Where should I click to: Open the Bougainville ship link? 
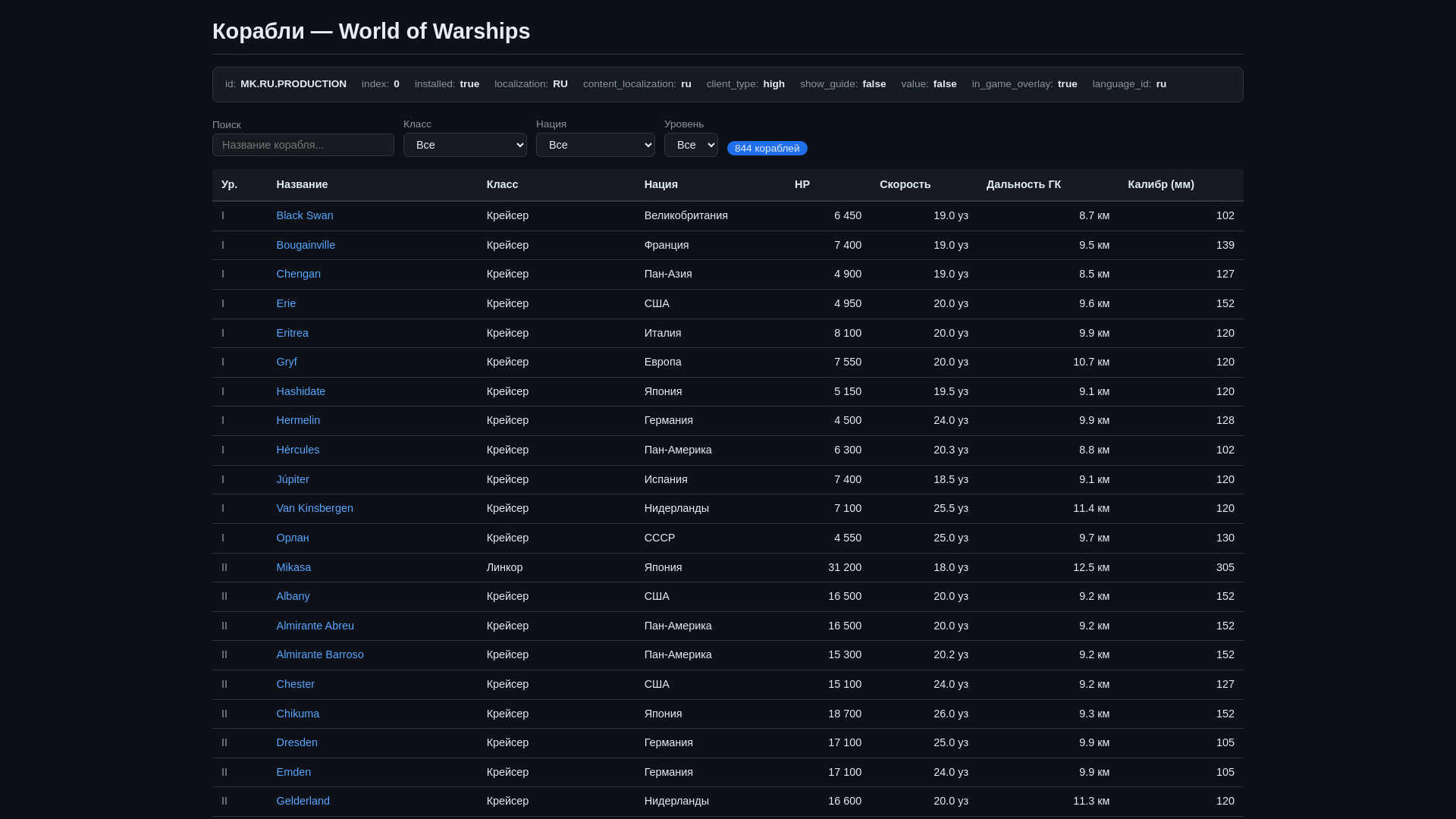coord(306,245)
